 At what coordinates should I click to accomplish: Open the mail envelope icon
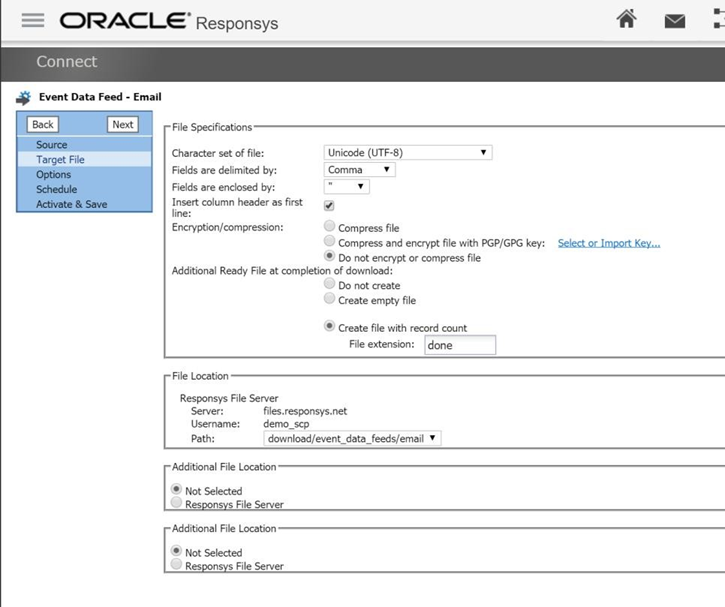[676, 21]
